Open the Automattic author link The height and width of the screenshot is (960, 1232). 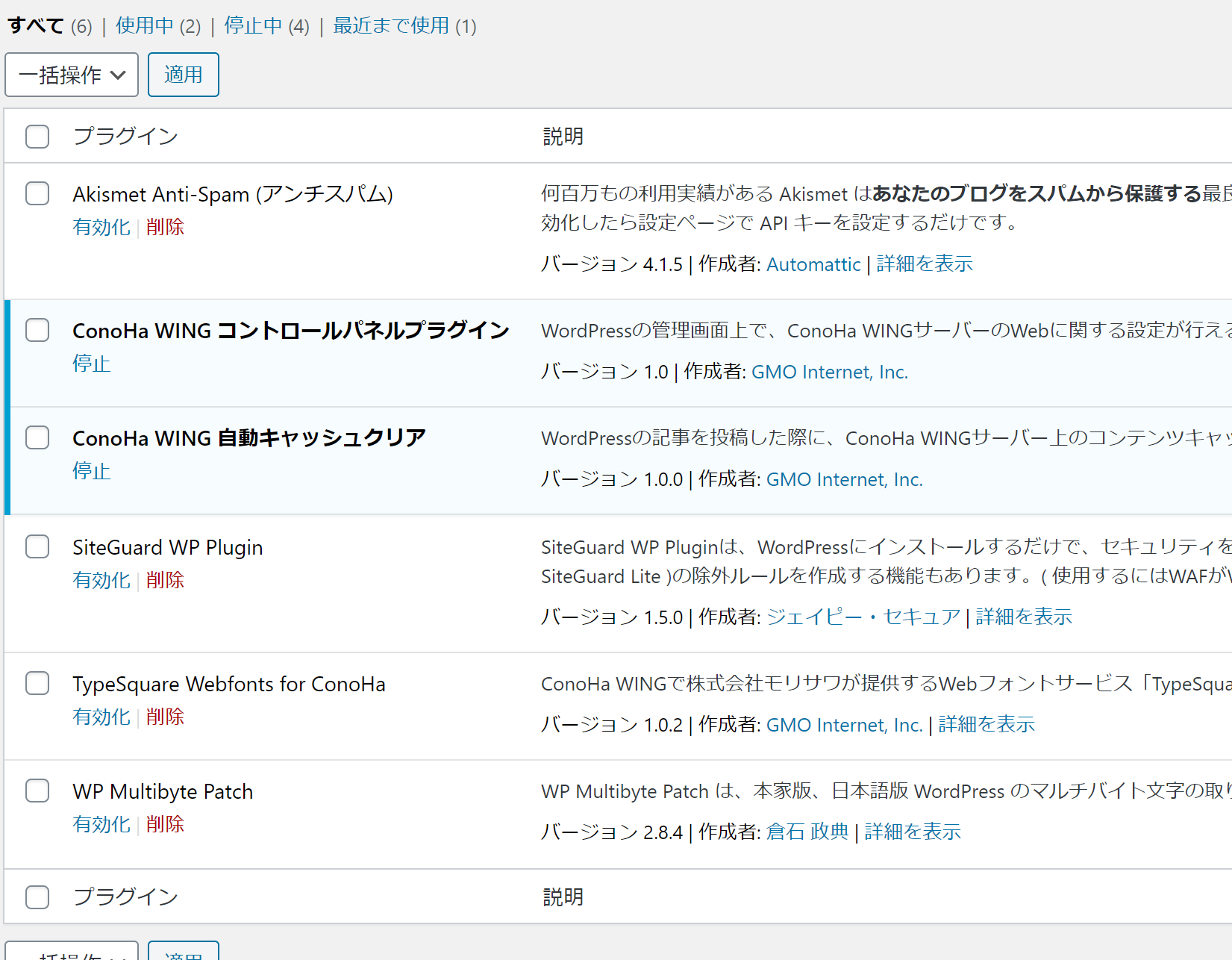click(x=813, y=264)
